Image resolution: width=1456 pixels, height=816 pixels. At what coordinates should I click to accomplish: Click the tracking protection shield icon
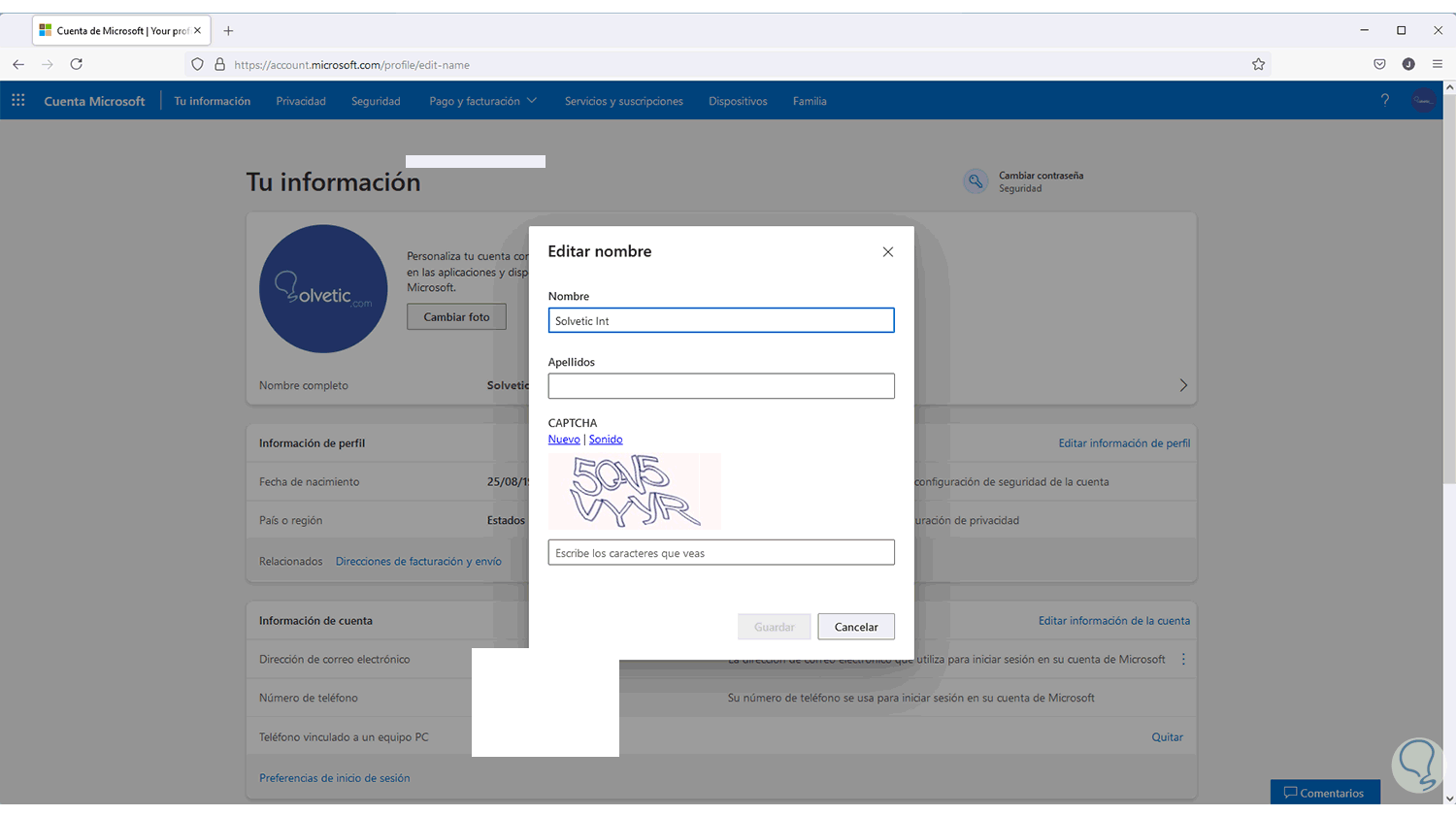point(197,64)
